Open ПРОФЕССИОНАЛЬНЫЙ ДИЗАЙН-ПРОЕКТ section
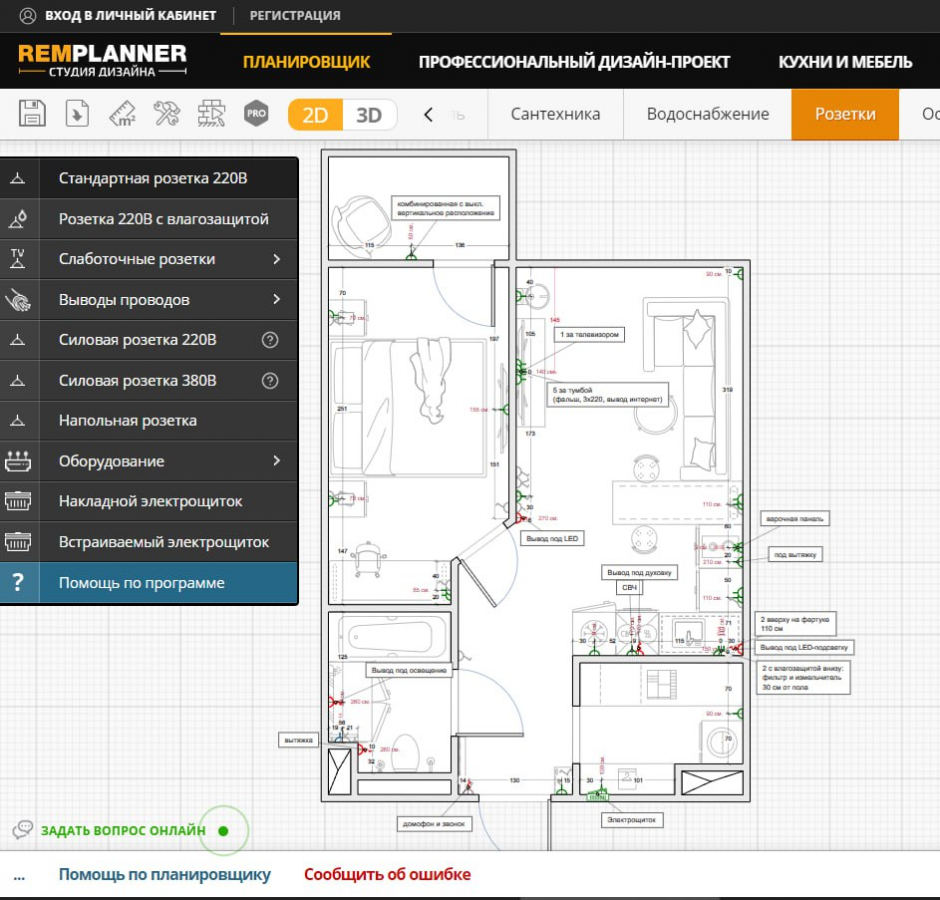 pos(574,62)
